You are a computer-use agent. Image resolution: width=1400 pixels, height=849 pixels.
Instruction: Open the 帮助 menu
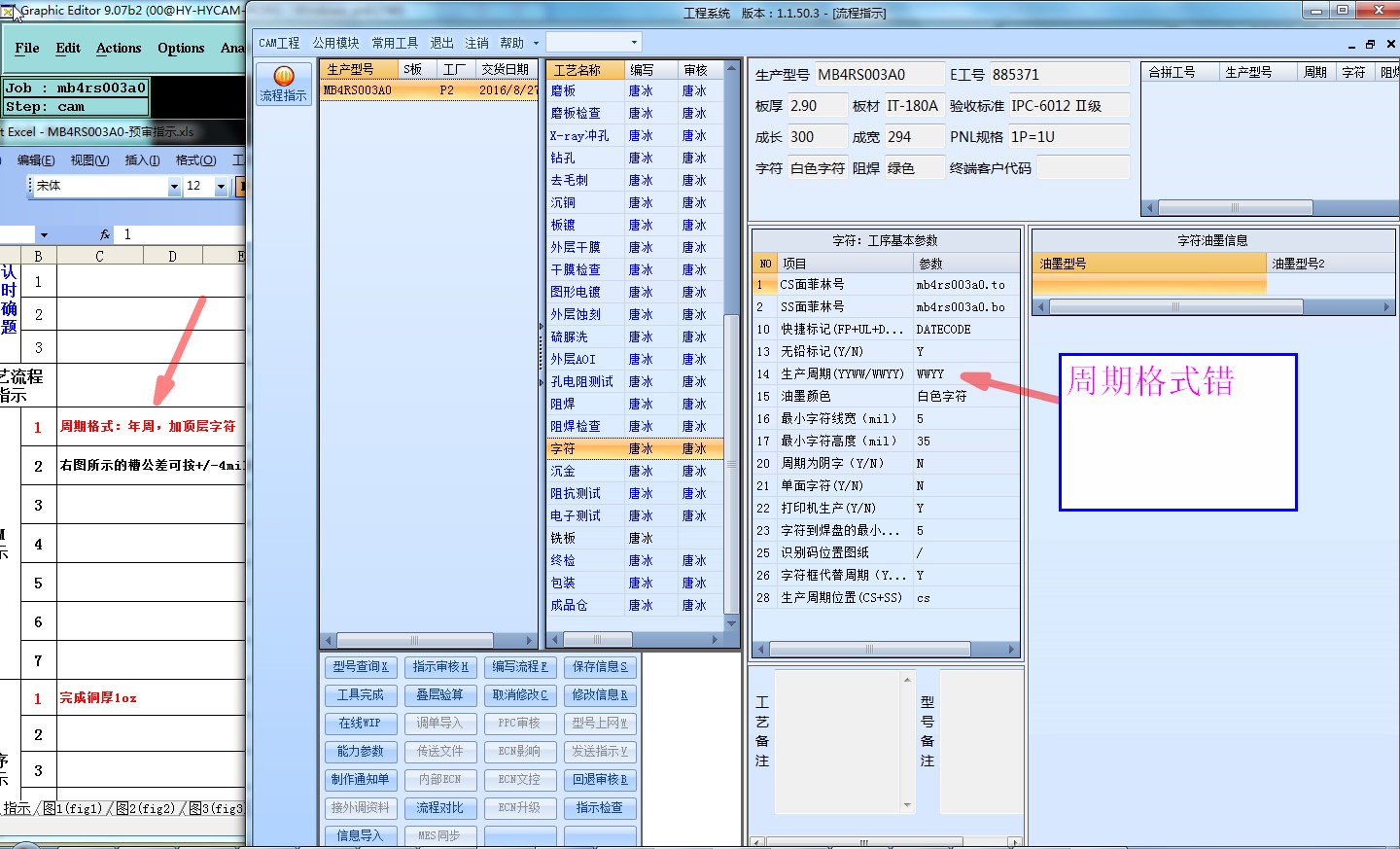(511, 43)
